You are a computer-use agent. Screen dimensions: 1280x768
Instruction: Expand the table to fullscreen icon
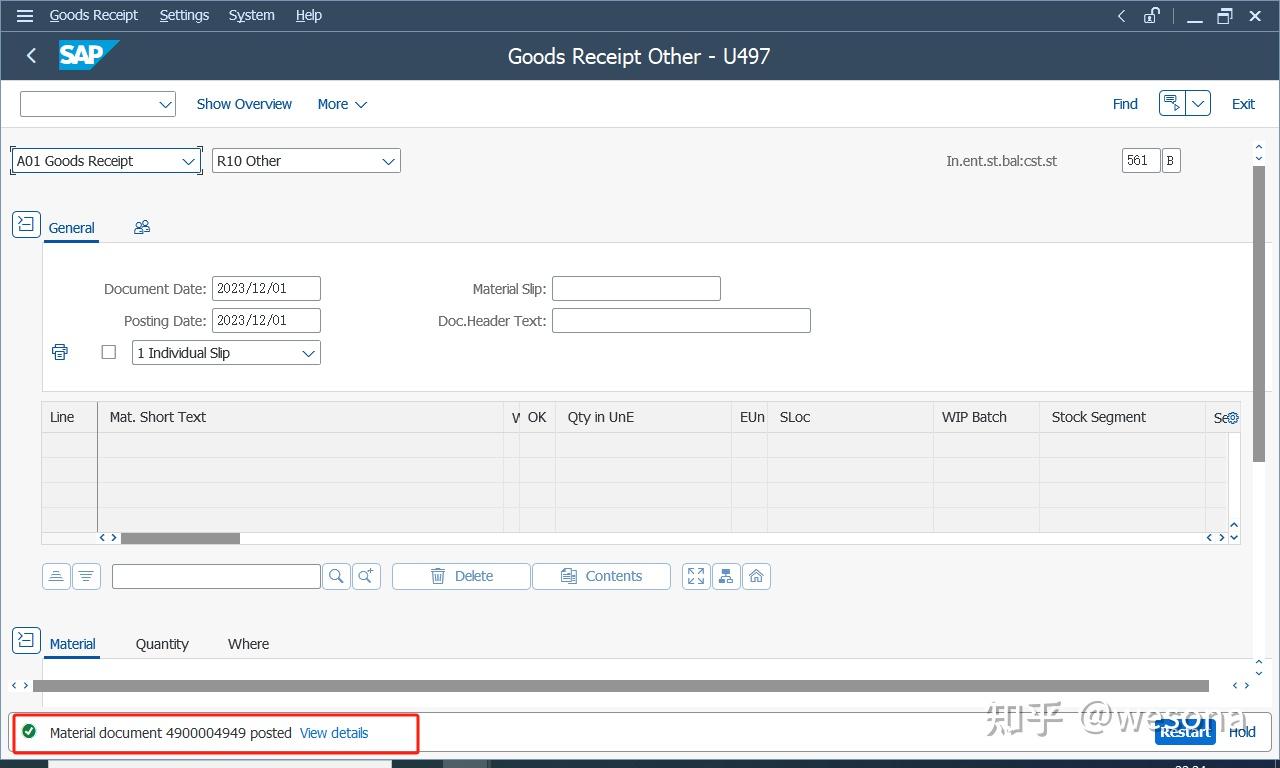coord(695,576)
